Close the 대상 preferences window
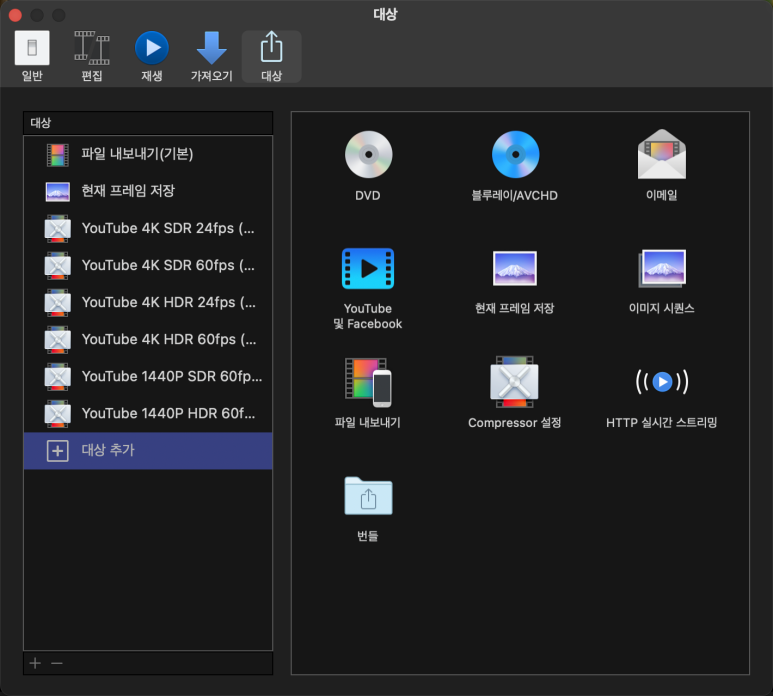 point(15,15)
